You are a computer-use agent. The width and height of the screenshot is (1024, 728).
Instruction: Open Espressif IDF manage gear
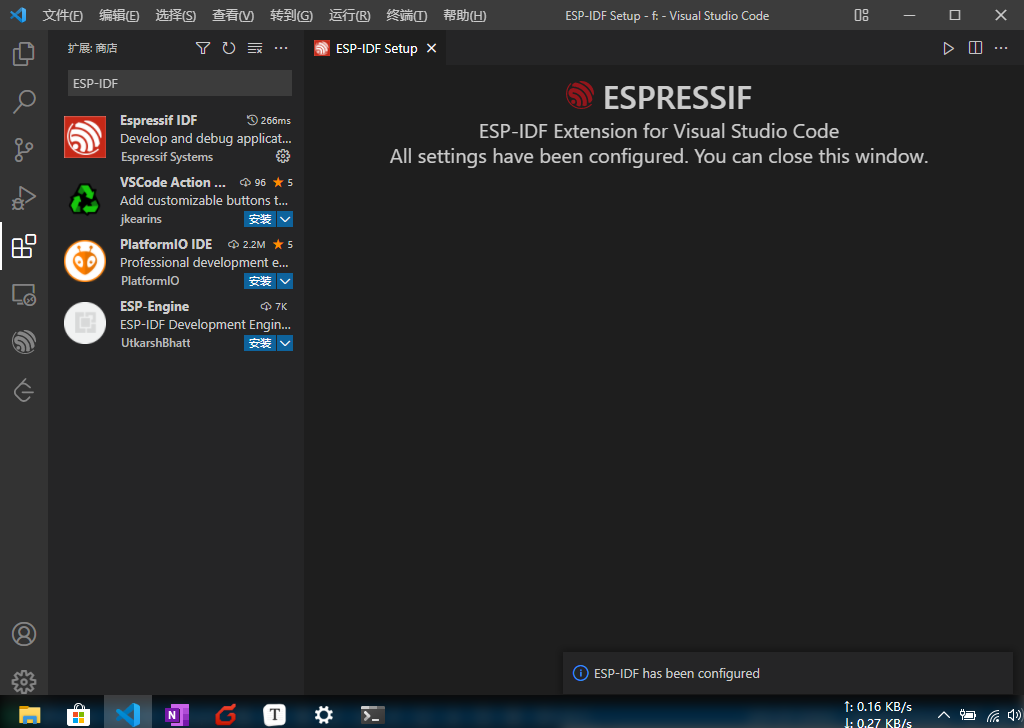(283, 156)
